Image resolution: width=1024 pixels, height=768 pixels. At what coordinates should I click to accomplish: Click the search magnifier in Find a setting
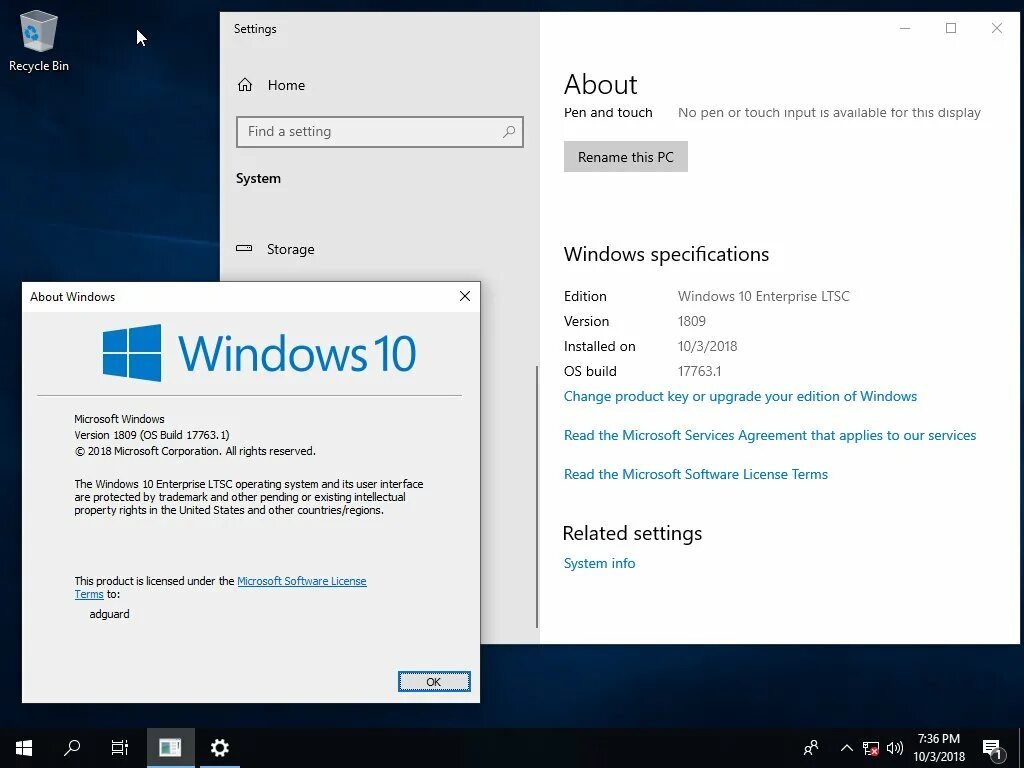509,131
